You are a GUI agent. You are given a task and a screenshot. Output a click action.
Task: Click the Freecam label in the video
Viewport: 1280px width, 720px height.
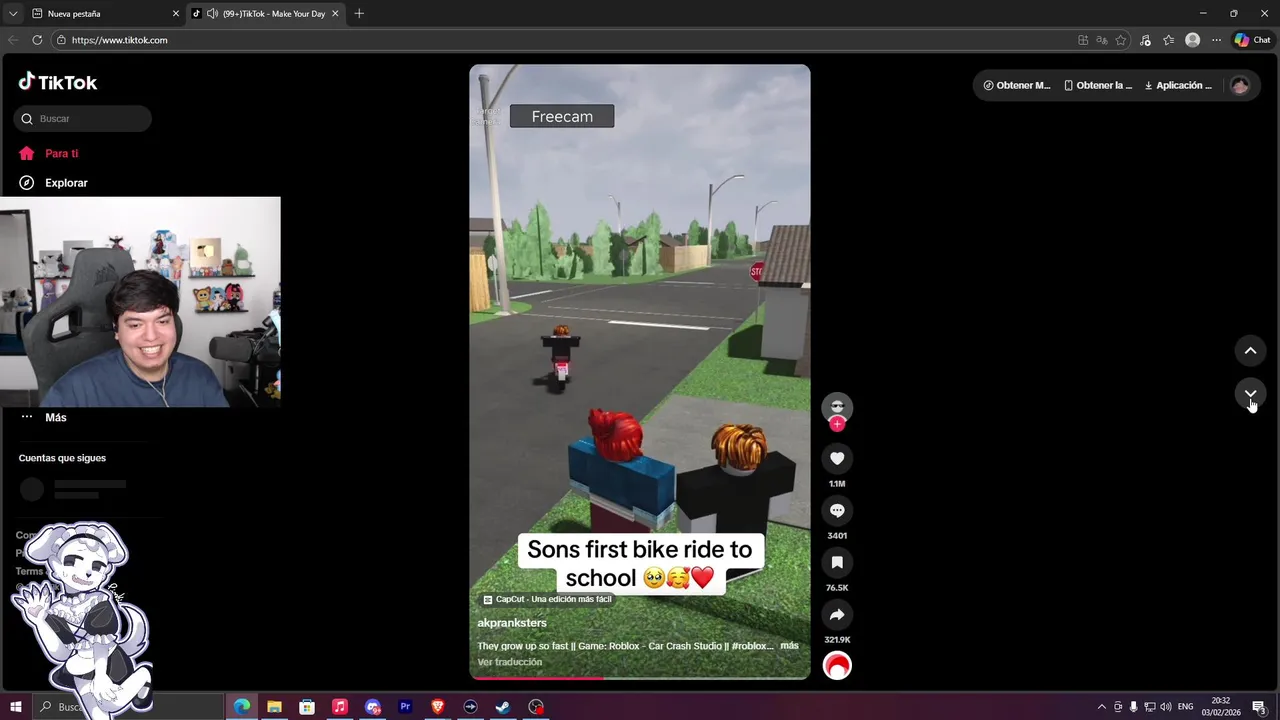tap(562, 117)
